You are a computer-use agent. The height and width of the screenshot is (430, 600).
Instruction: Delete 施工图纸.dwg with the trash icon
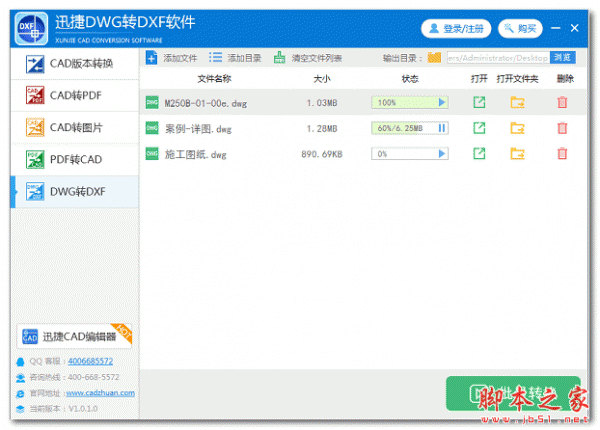click(562, 153)
